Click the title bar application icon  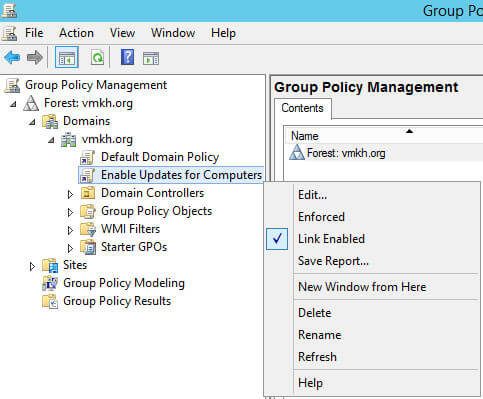[x=9, y=10]
